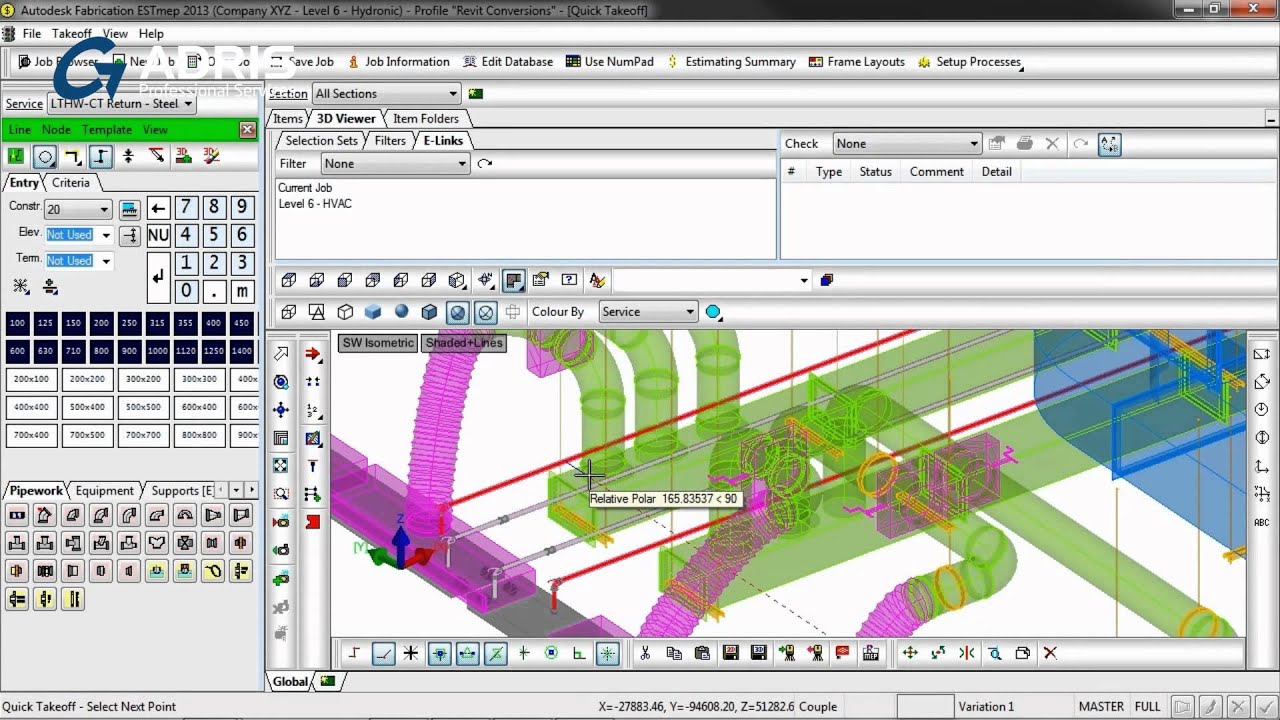Screen dimensions: 1280x720
Task: Open the Filter dropdown set to None
Action: 395,163
